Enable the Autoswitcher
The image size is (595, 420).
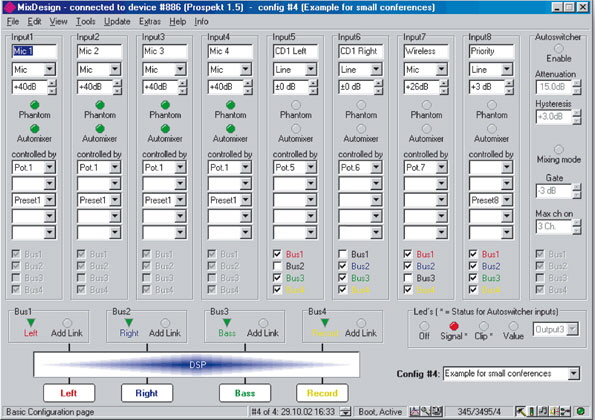559,49
